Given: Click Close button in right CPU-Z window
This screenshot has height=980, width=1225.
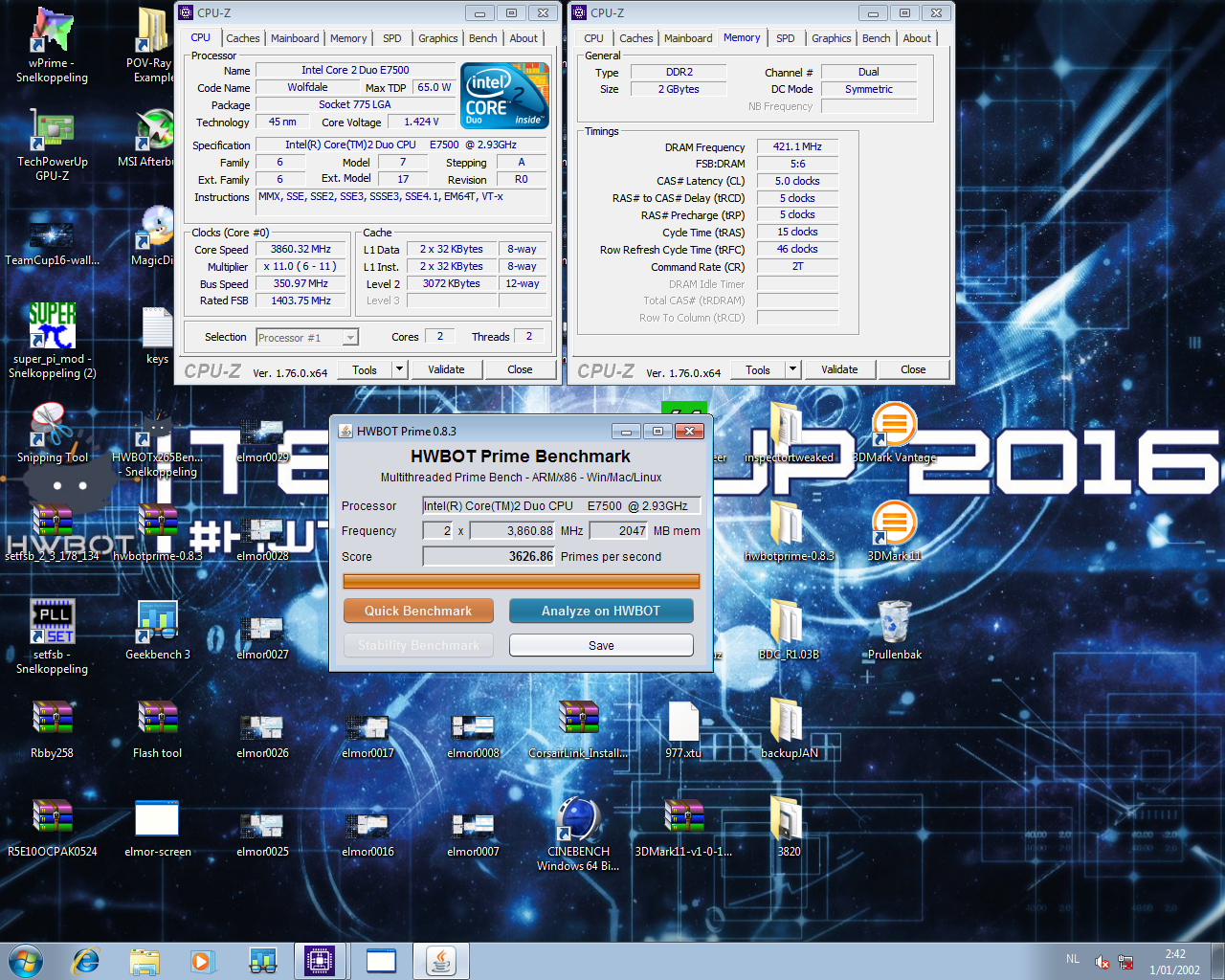Looking at the screenshot, I should 913,369.
